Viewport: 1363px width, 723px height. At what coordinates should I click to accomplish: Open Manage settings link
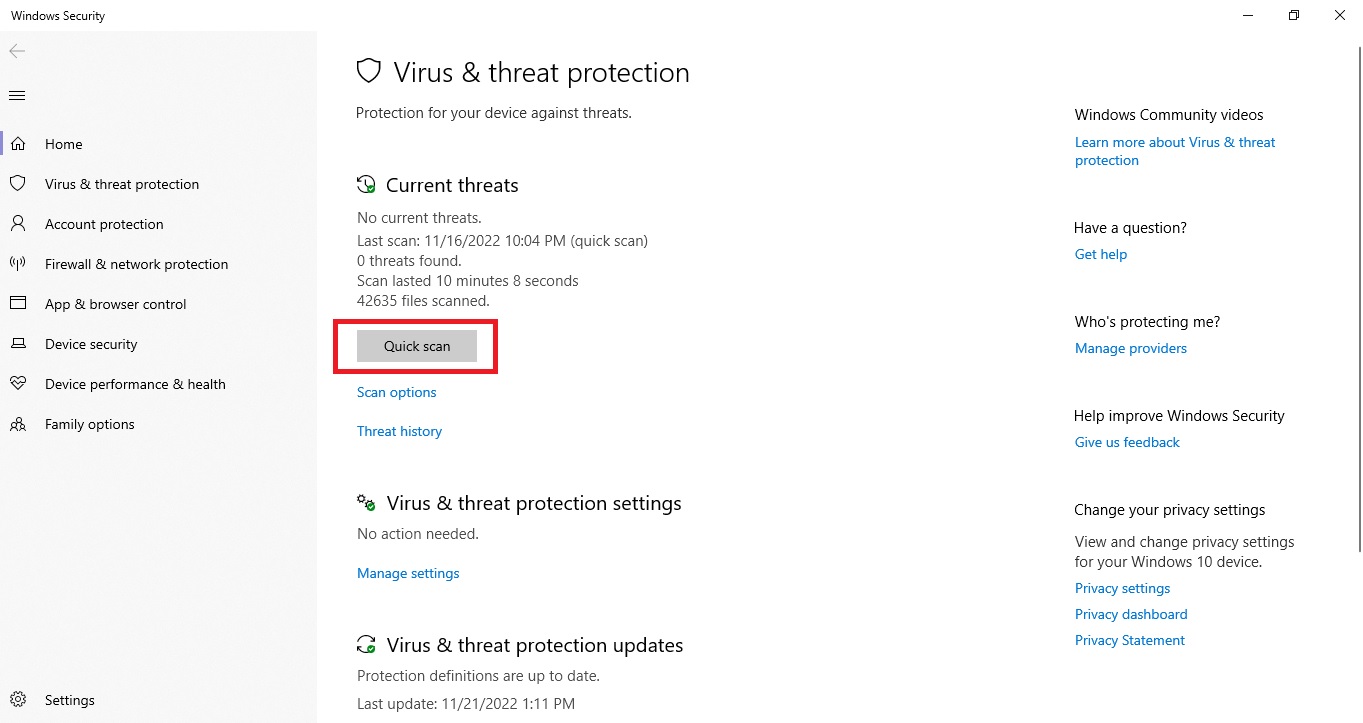[408, 573]
